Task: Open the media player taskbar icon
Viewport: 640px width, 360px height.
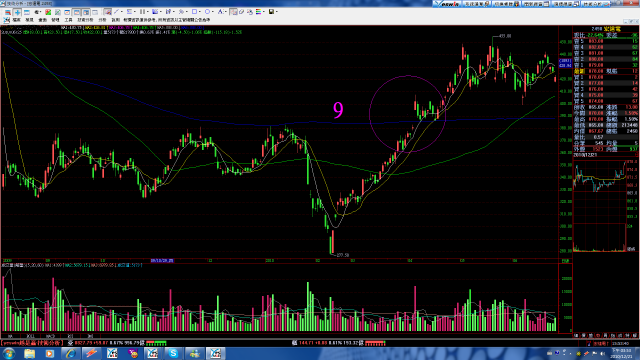Action: [49, 353]
